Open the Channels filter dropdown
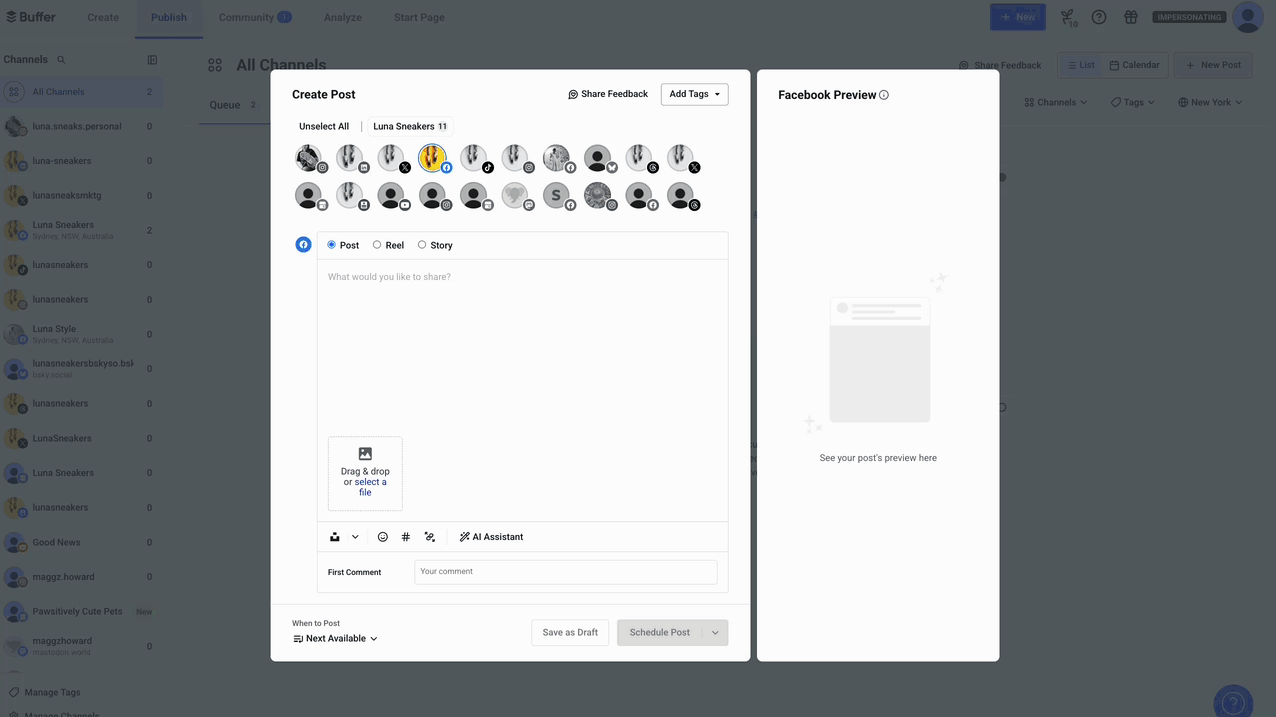 click(x=1056, y=102)
